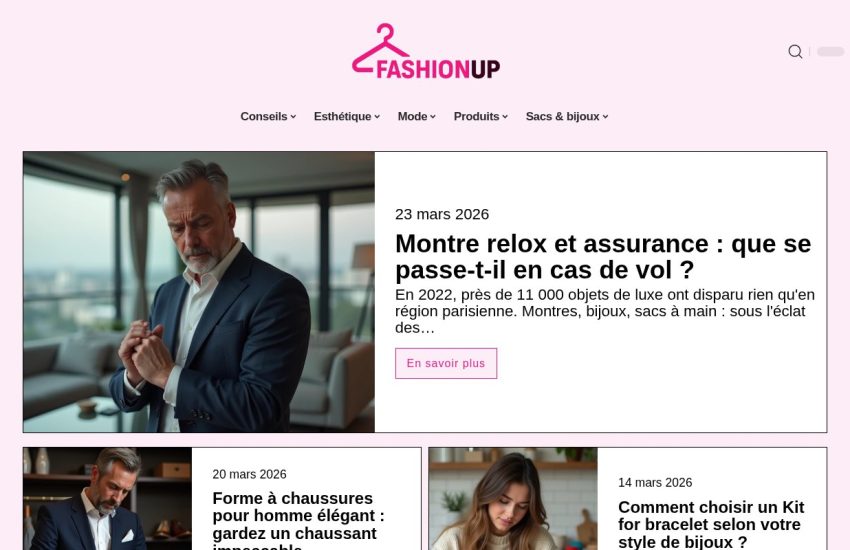Click the man adjusting cuff featured image
Screen dimensions: 850x550
tap(199, 292)
